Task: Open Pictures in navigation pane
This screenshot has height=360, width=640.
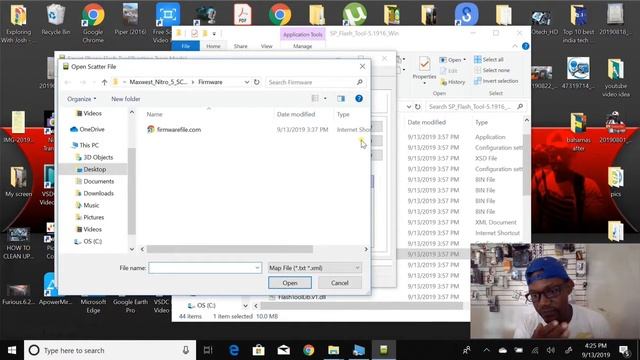Action: pos(90,217)
